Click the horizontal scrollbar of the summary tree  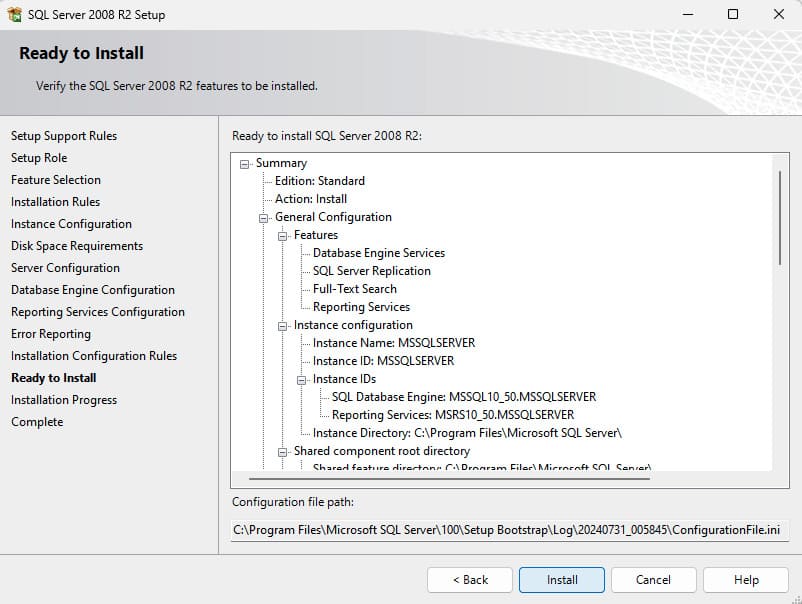pos(450,479)
